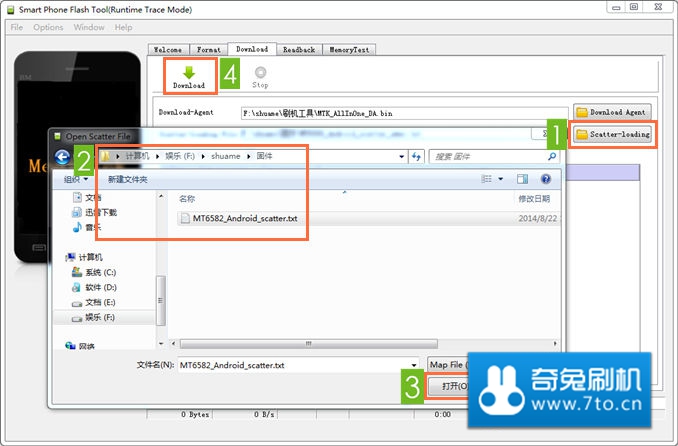Image resolution: width=678 pixels, height=446 pixels.
Task: Click the refresh icon beside address bar
Action: coord(415,157)
